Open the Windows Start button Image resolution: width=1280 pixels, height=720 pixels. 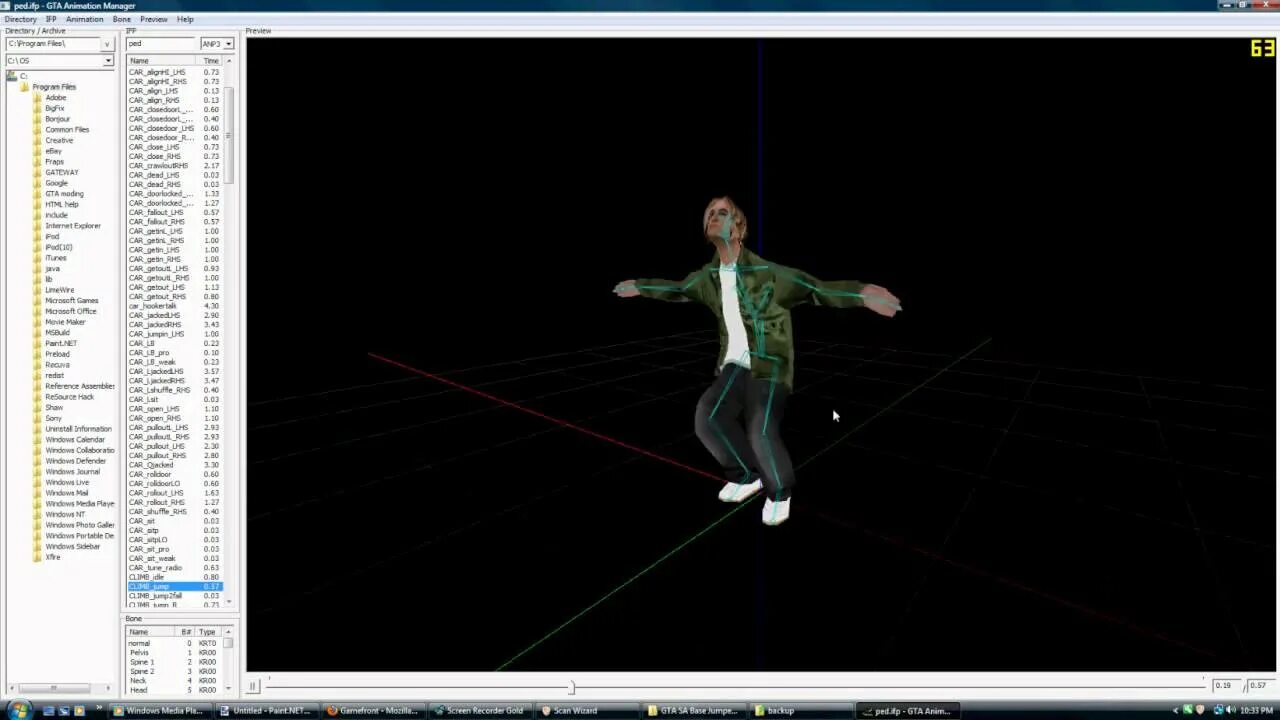19,710
